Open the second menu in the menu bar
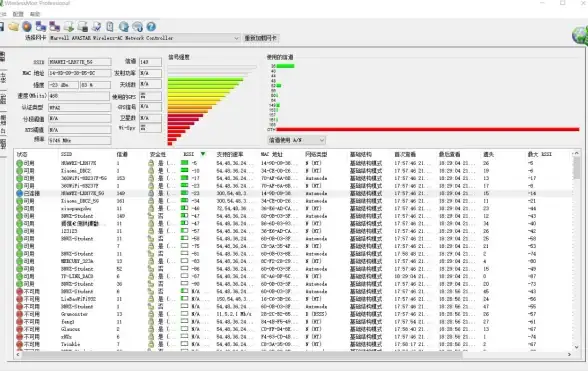Image resolution: width=588 pixels, height=371 pixels. pyautogui.click(x=18, y=14)
